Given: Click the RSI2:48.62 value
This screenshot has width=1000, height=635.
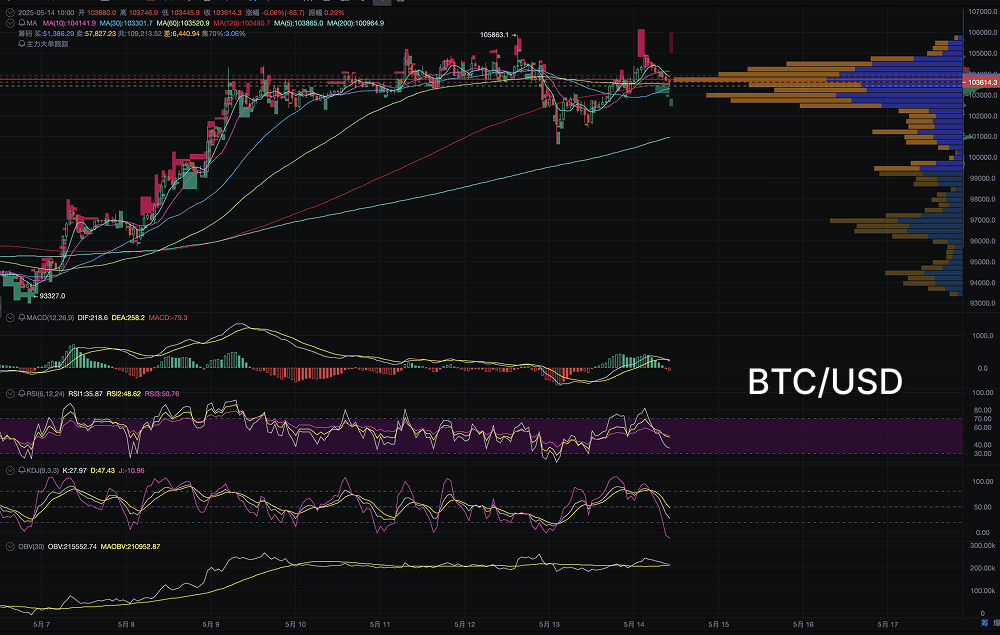Looking at the screenshot, I should click(x=124, y=394).
